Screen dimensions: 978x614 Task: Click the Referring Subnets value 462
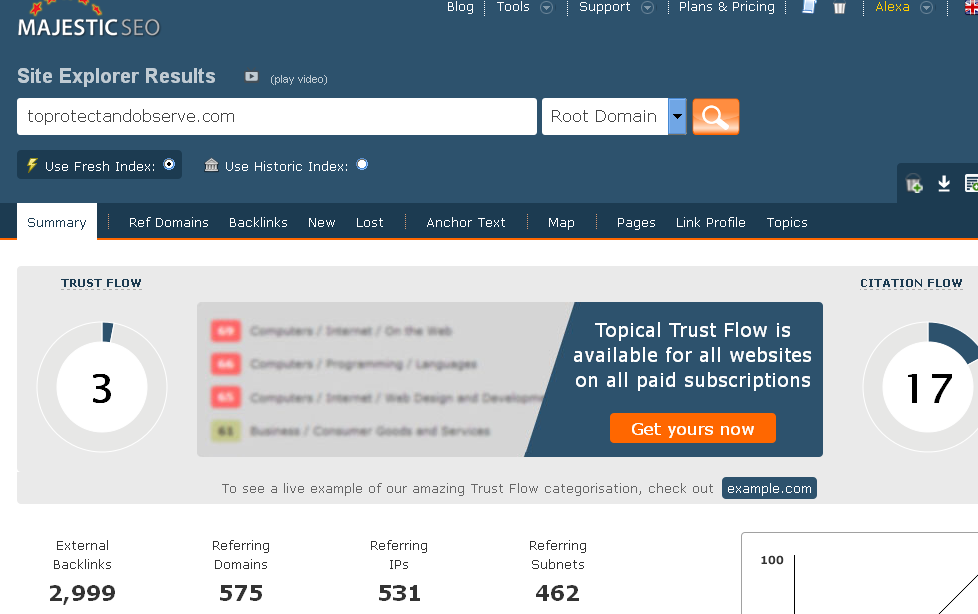click(558, 593)
